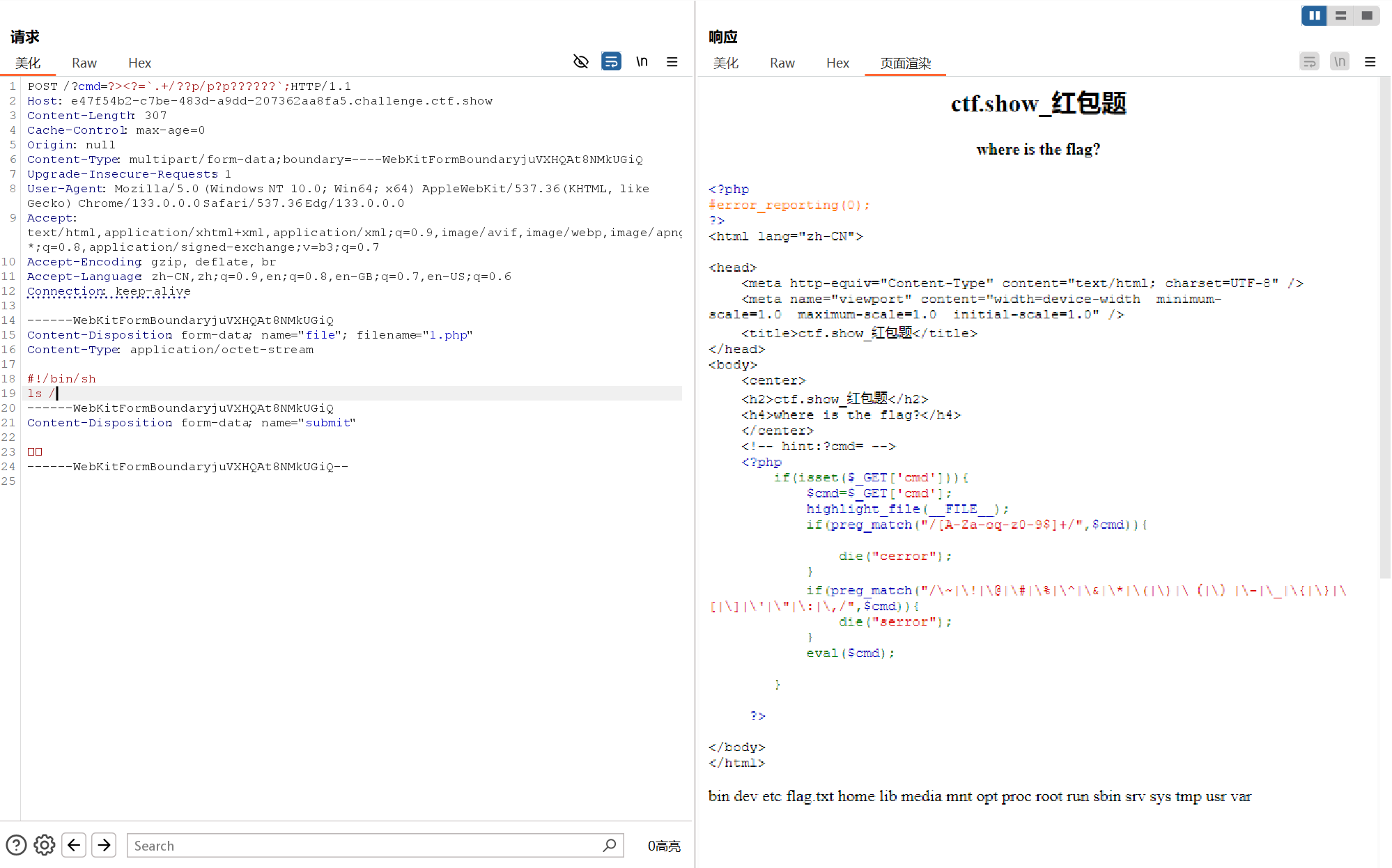Switch response to 美化 pretty tab
1392x868 pixels.
tap(725, 63)
